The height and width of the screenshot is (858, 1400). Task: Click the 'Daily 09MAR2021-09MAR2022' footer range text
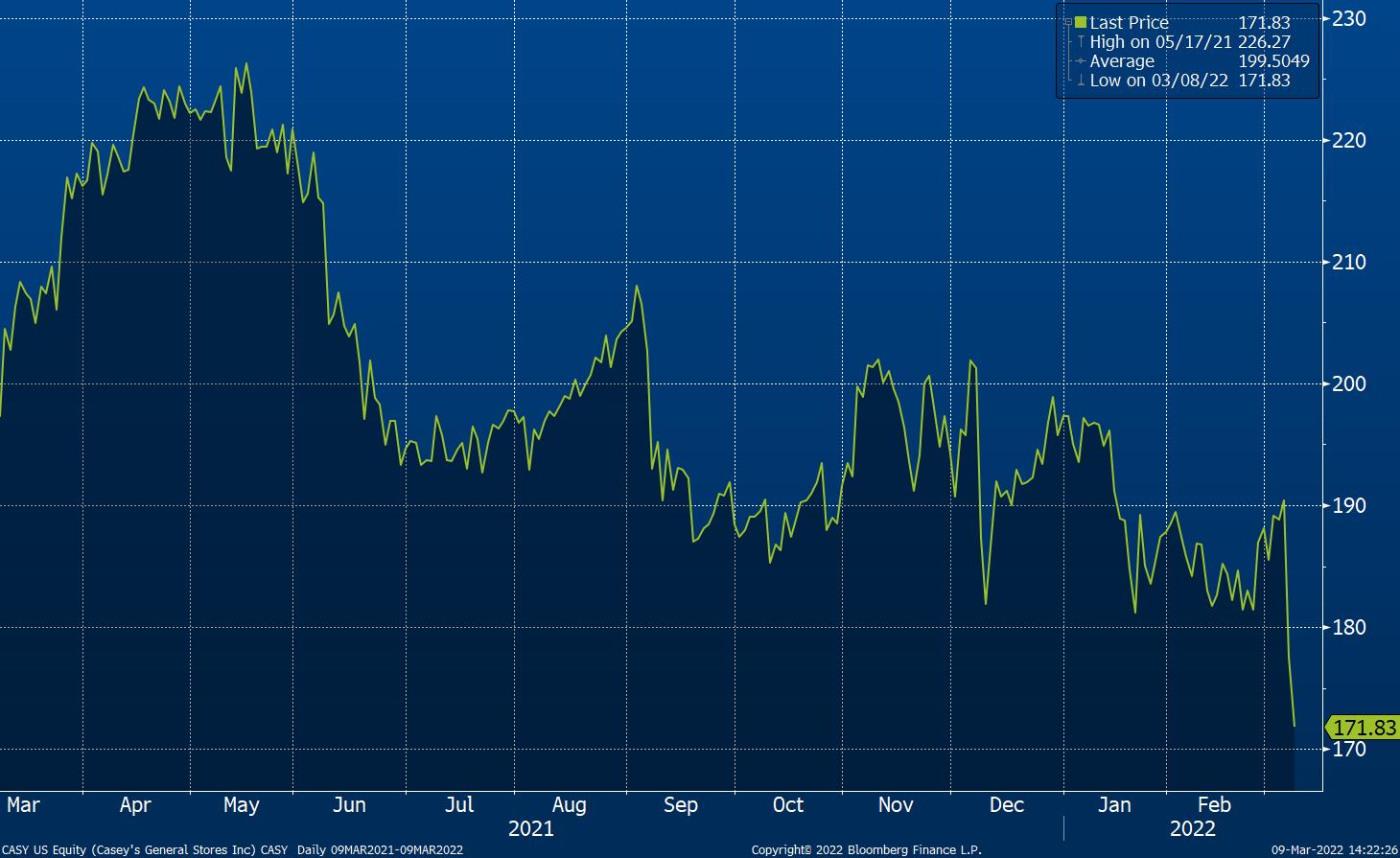coord(381,850)
